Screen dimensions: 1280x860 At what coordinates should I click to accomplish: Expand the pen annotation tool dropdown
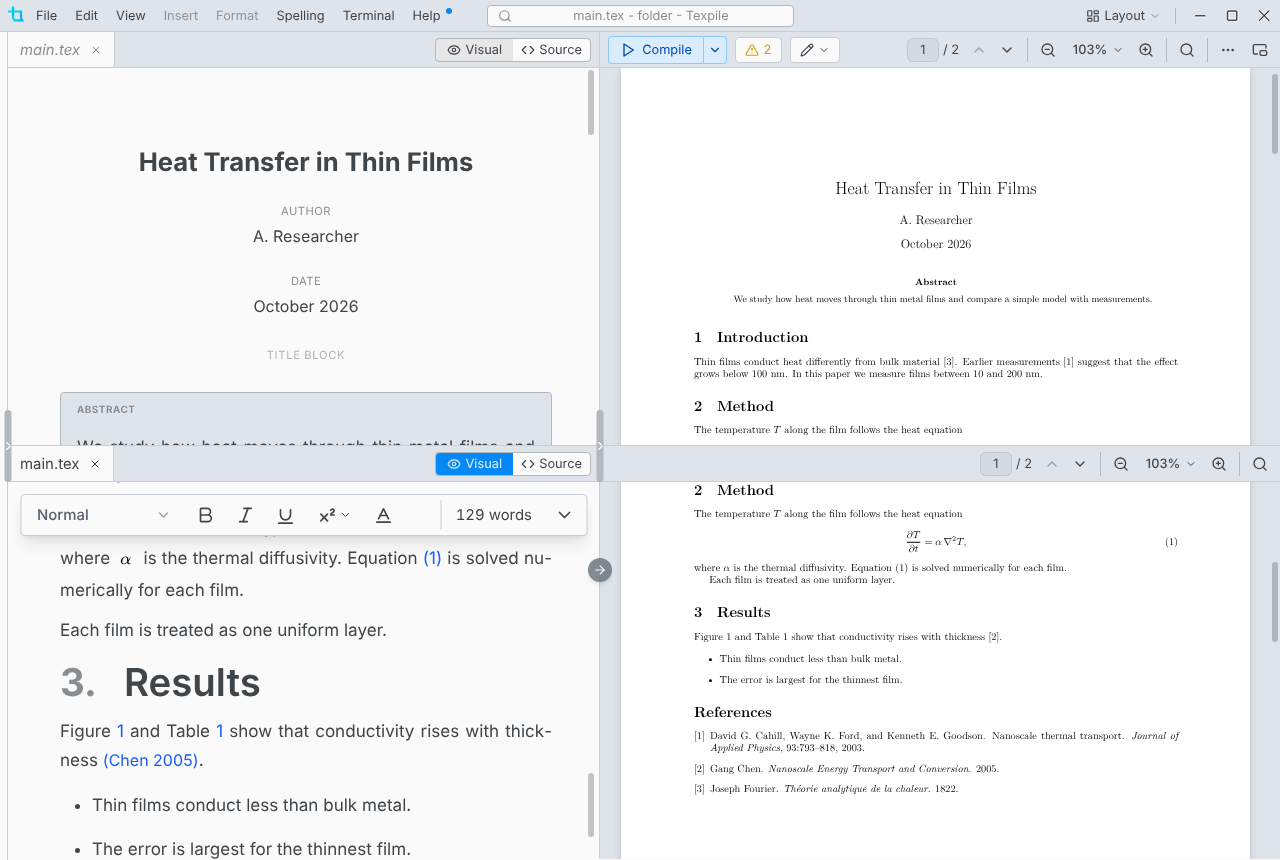pyautogui.click(x=815, y=50)
